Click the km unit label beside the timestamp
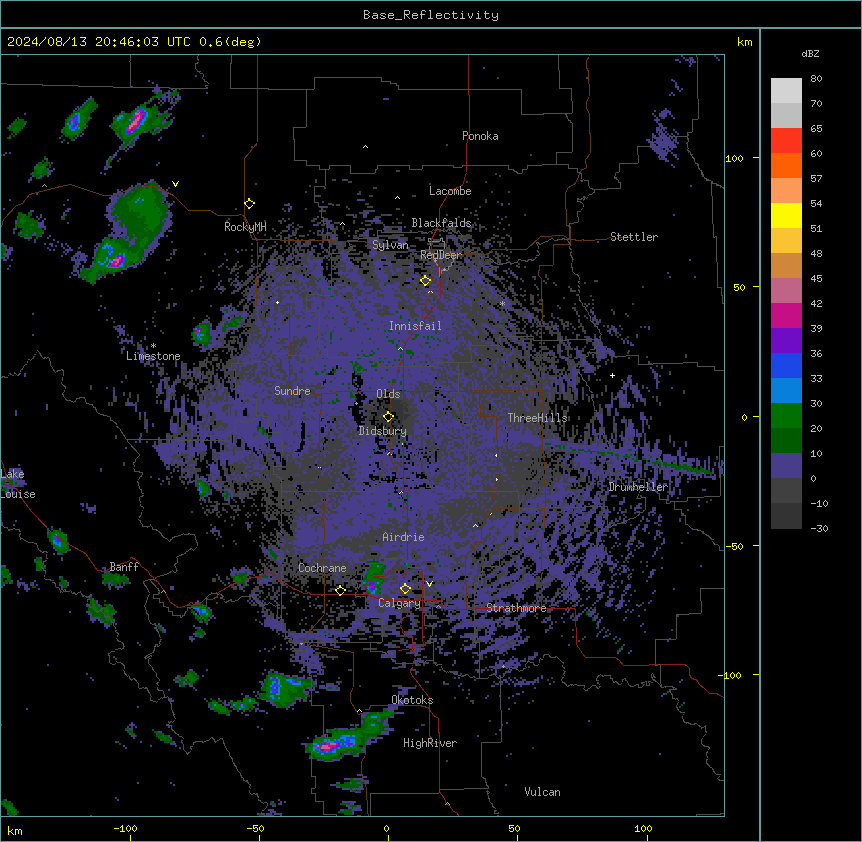 pos(745,42)
